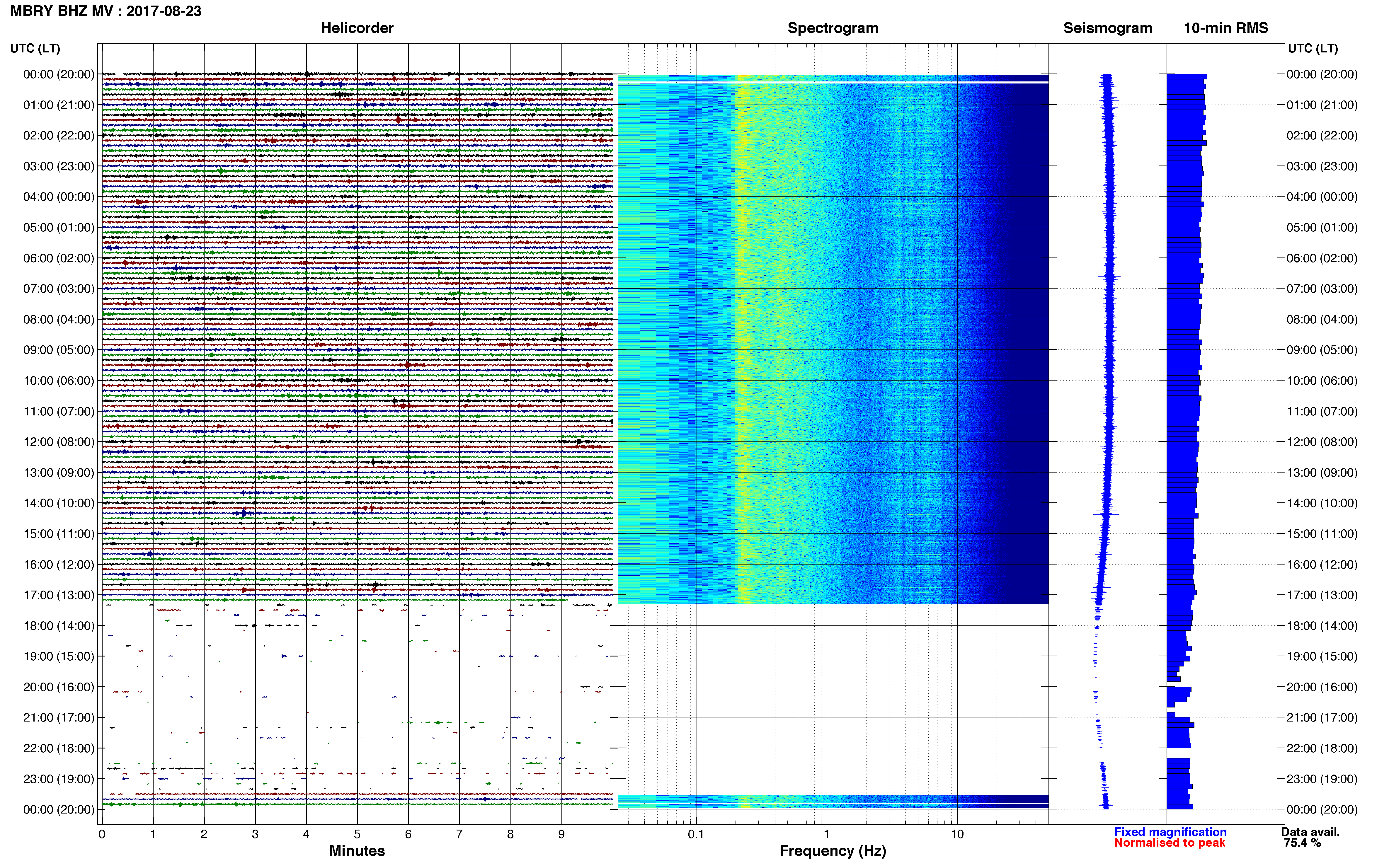Click 23:00 (19:00) beside the 10-min RMS

(x=1322, y=779)
